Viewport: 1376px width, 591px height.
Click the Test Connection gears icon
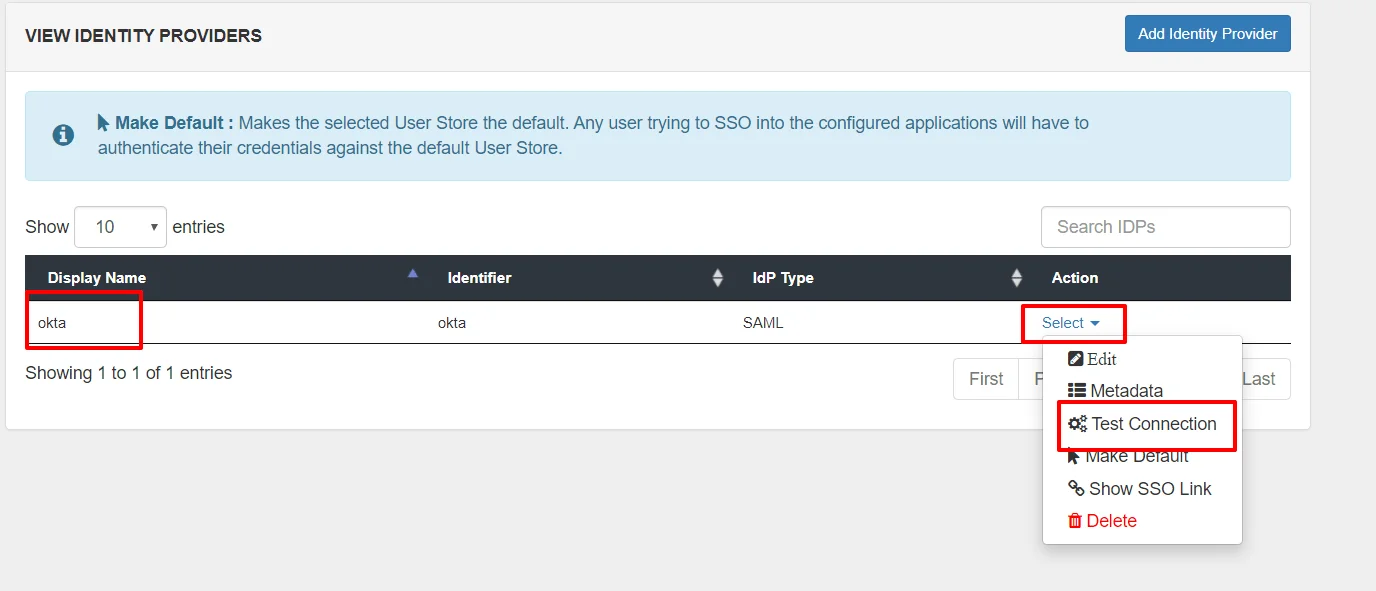1077,423
